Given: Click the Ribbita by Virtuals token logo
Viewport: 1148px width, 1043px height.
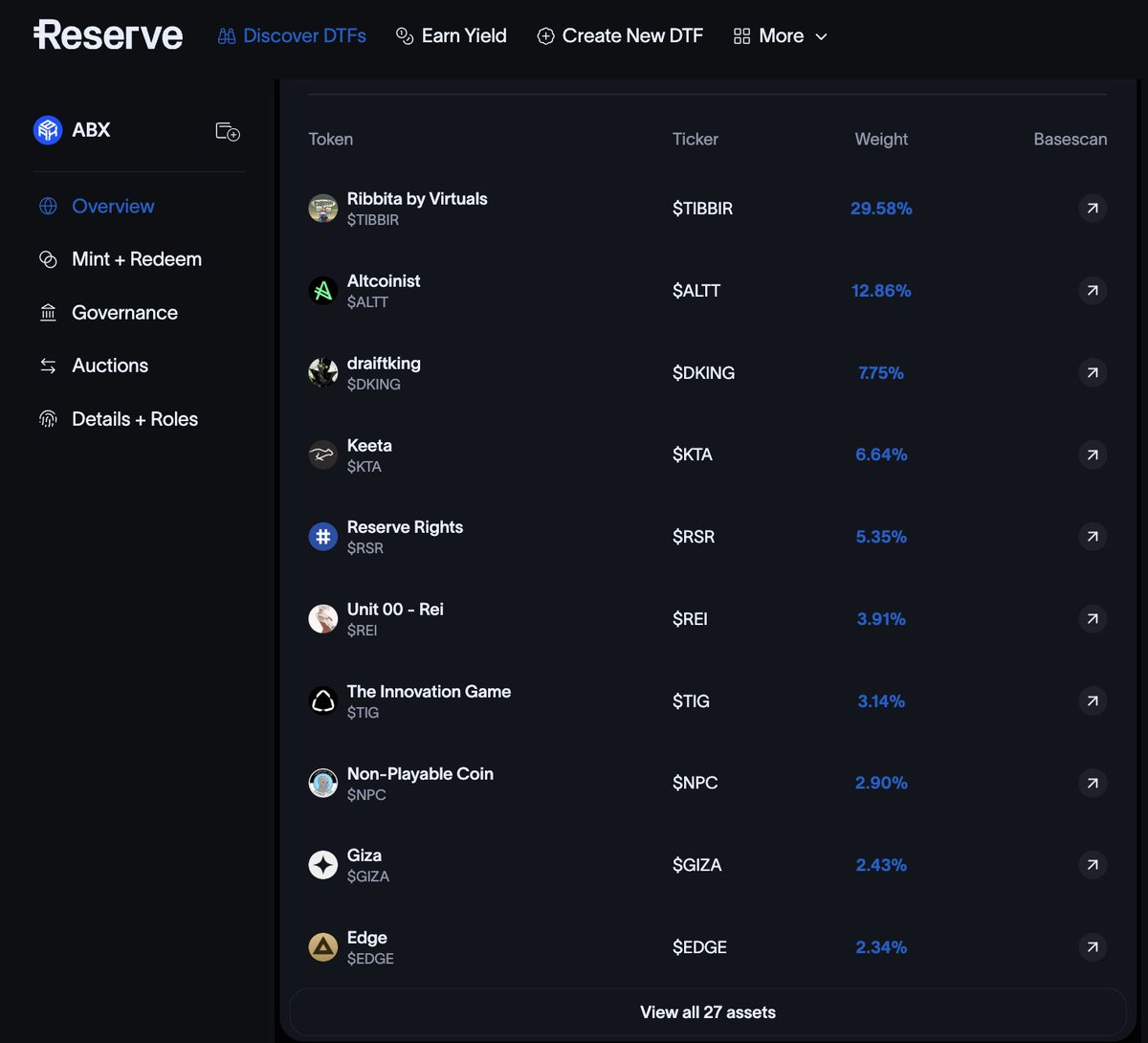Looking at the screenshot, I should coord(323,208).
